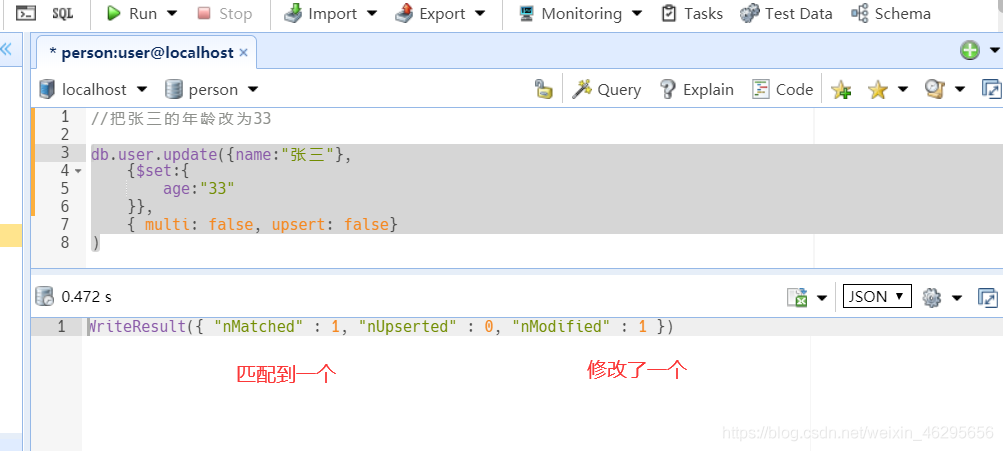Viewport: 1003px width, 451px height.
Task: Open the Run options dropdown arrow
Action: pos(172,13)
